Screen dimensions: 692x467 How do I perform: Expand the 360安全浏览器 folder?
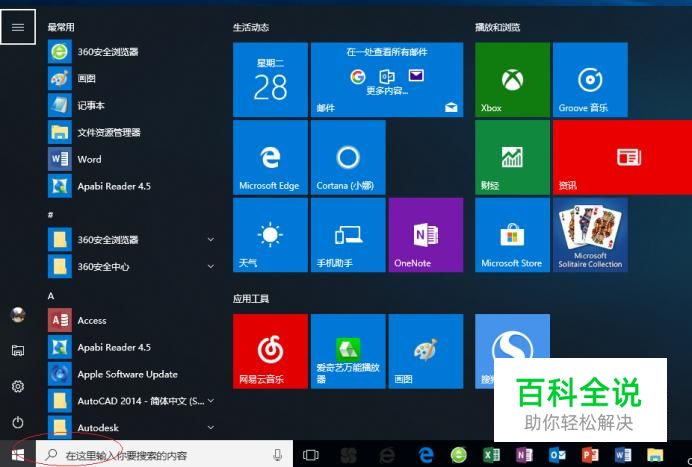coord(132,240)
